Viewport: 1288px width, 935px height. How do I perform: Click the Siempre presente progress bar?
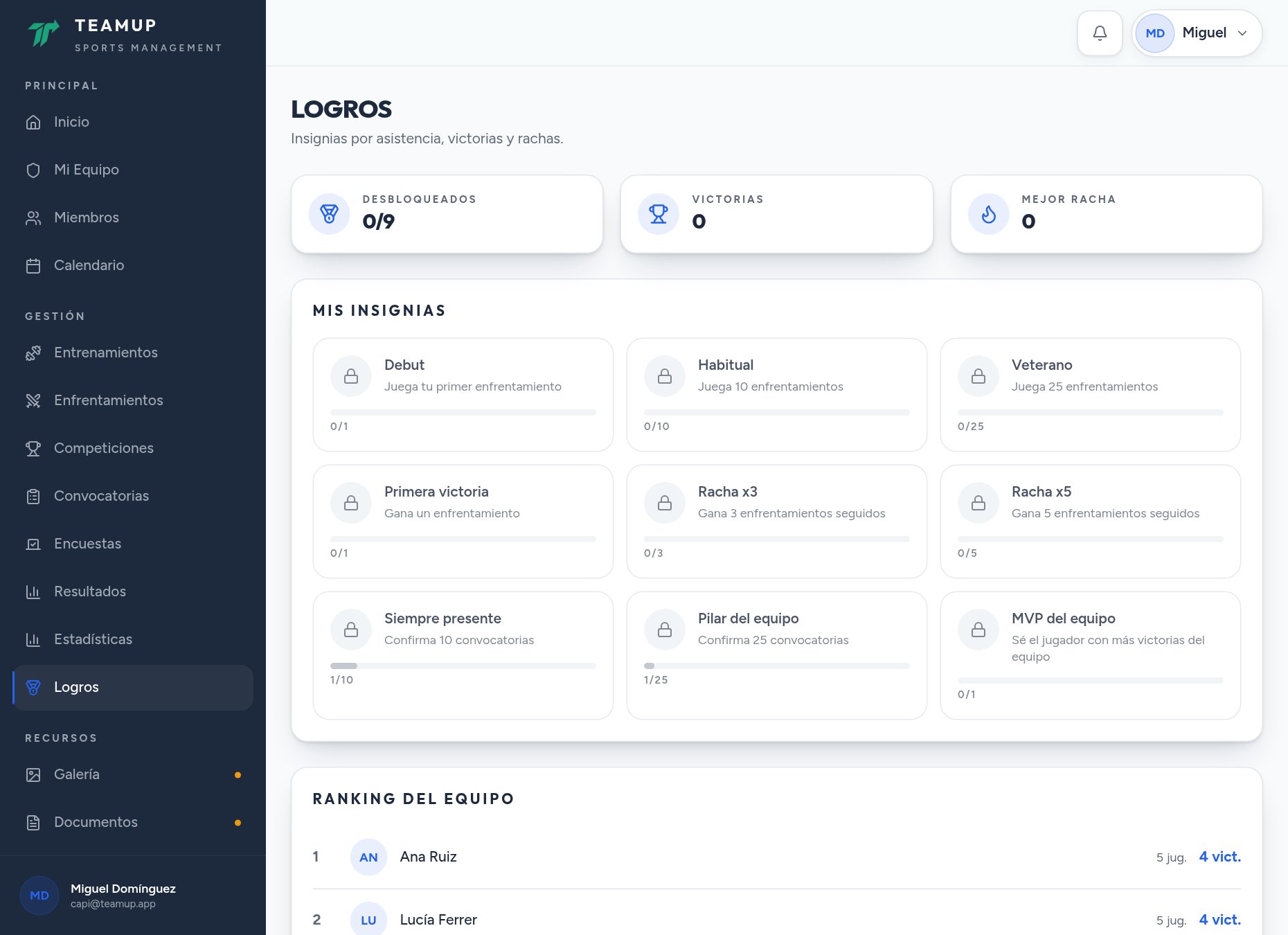(x=463, y=666)
